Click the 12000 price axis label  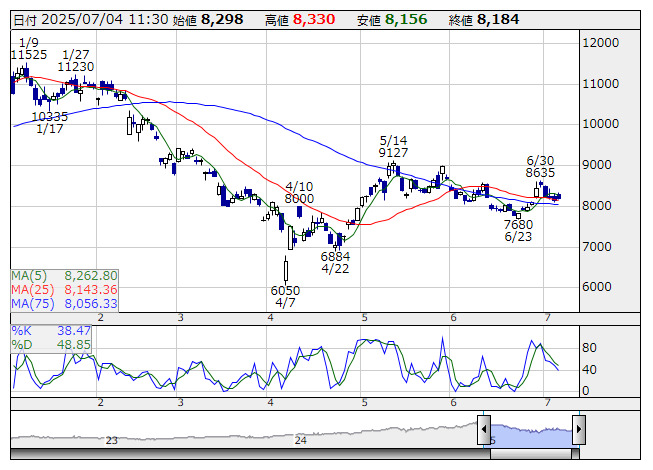[601, 43]
